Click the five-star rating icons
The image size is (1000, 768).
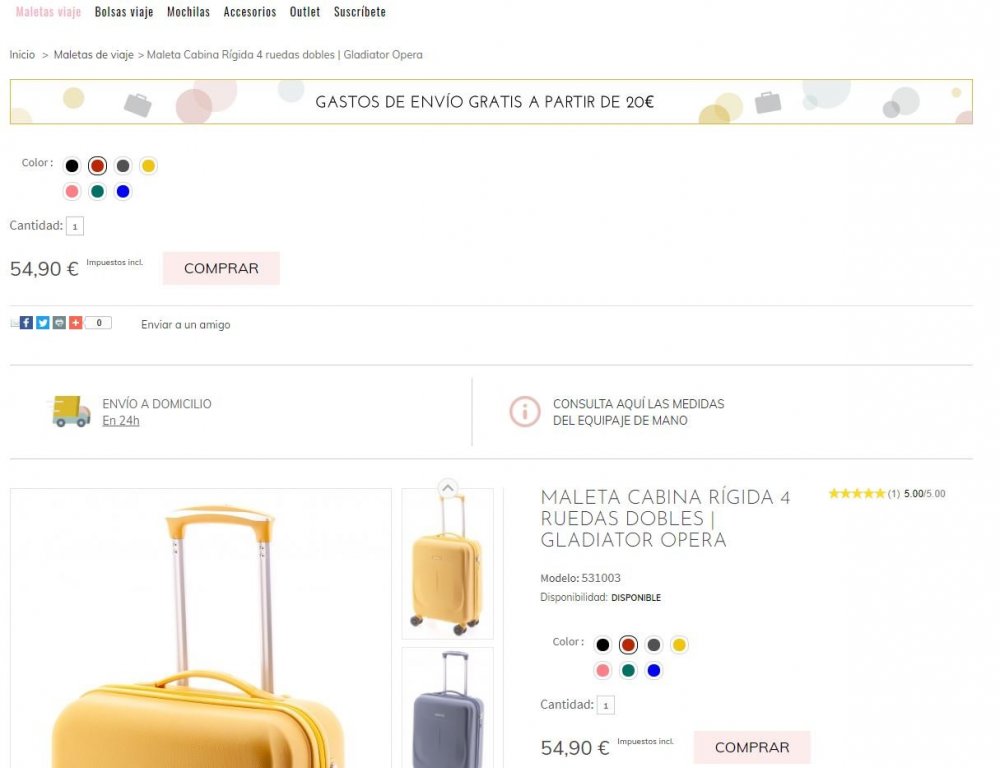click(x=856, y=494)
